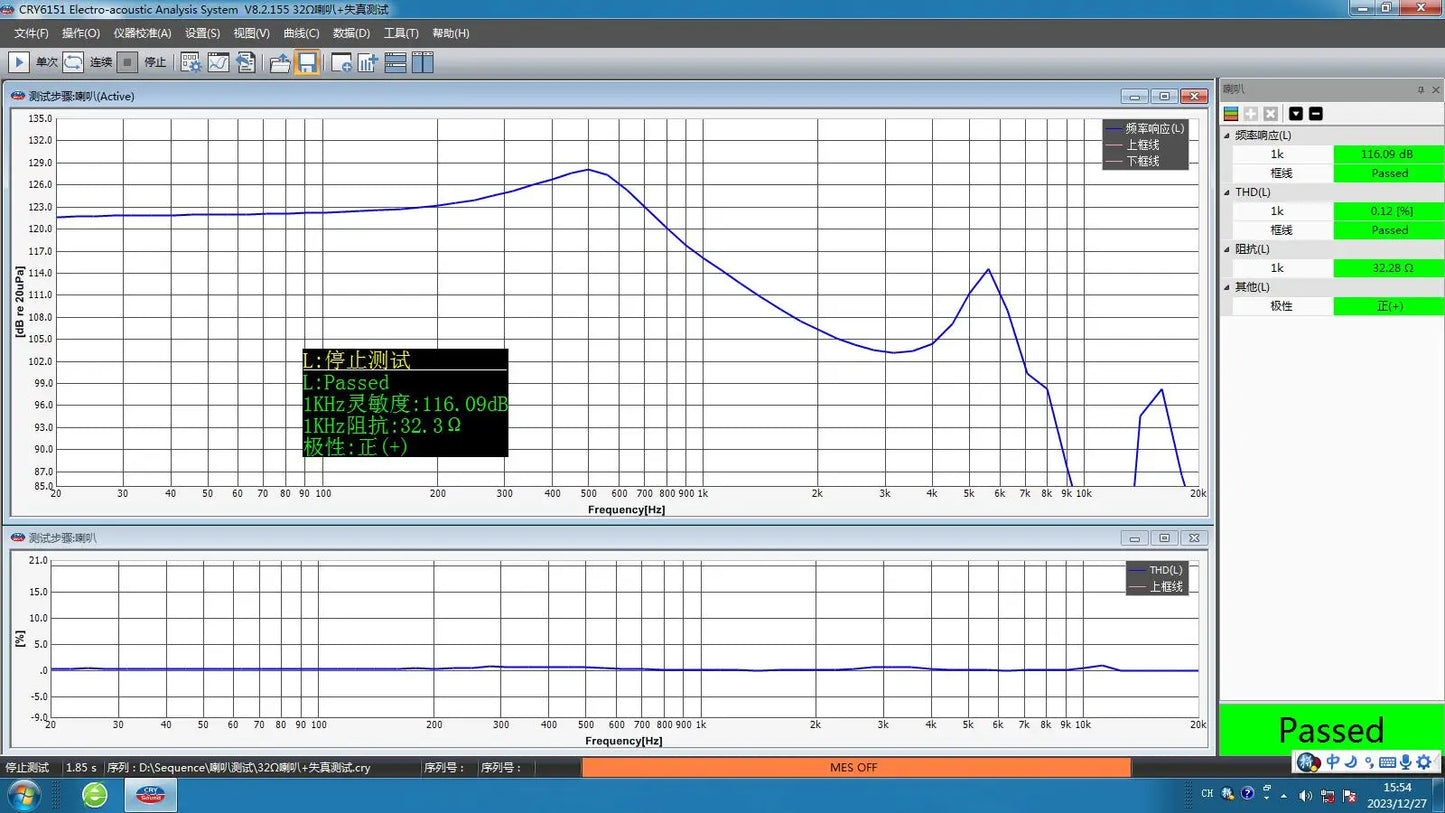Save using the floppy disk icon
1445x813 pixels.
point(307,63)
